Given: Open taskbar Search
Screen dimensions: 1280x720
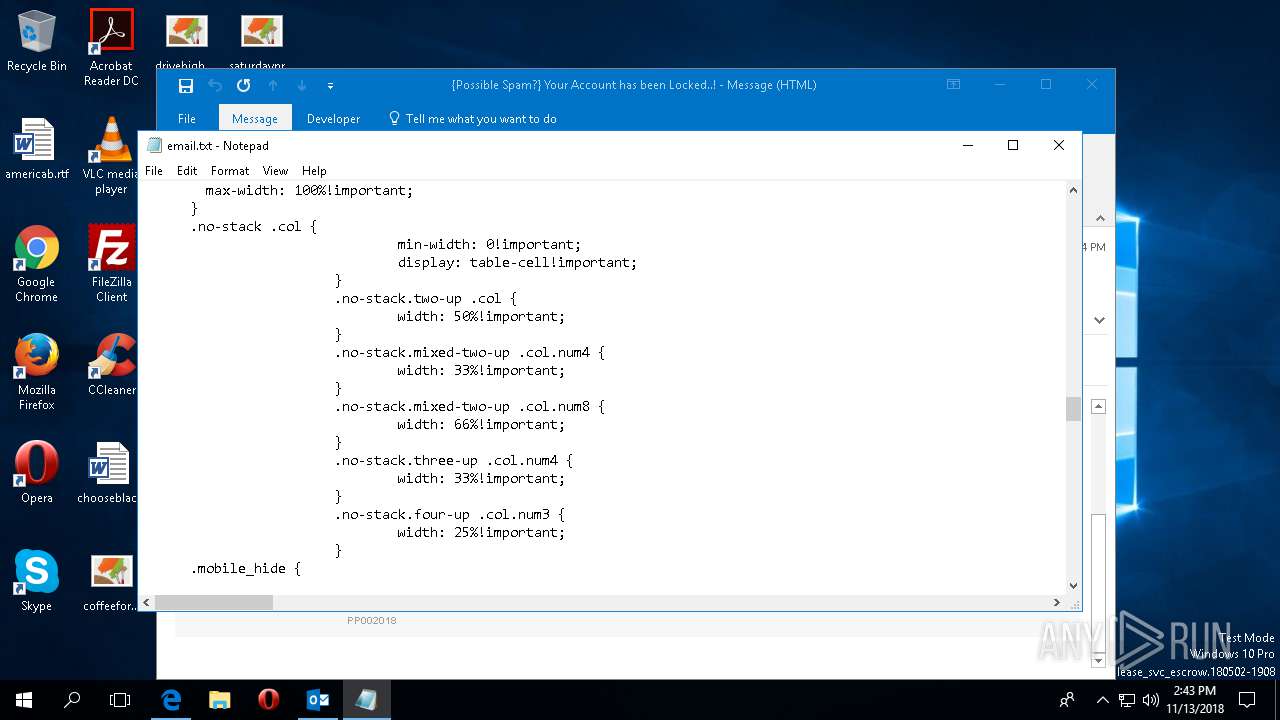Looking at the screenshot, I should pos(72,700).
